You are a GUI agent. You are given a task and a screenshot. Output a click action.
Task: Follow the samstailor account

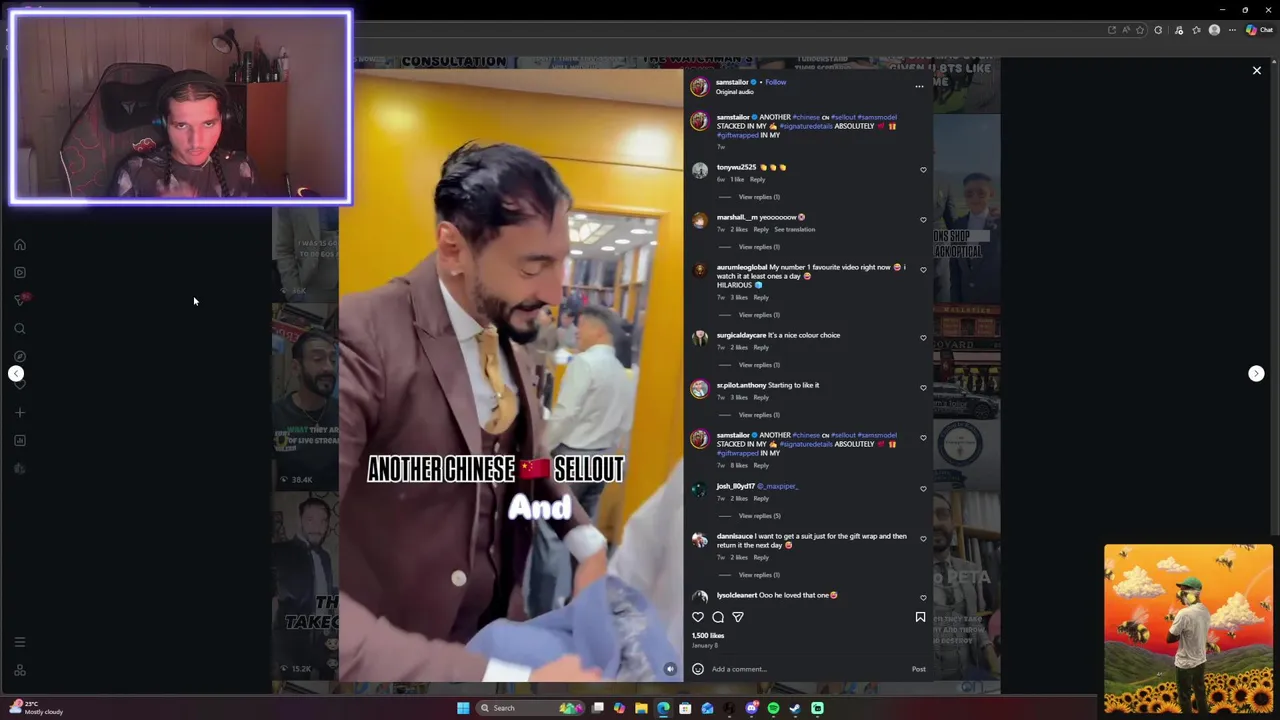776,82
